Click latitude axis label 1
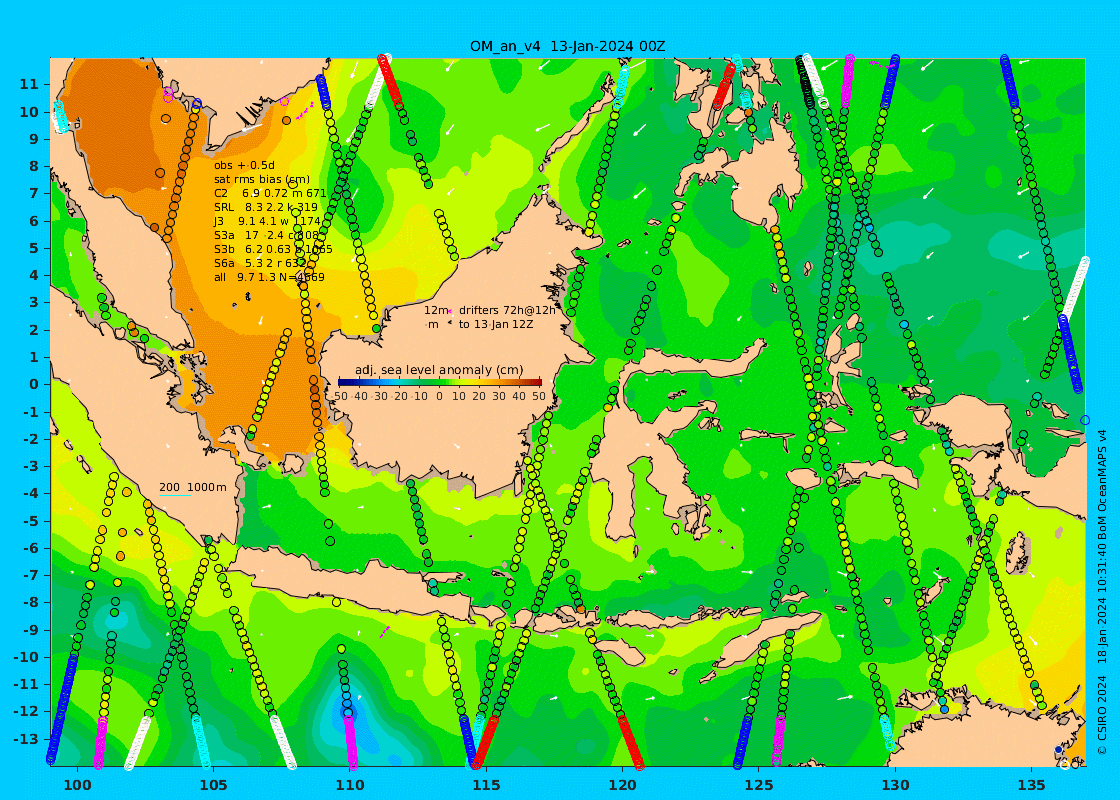1120x800 pixels. [34, 357]
